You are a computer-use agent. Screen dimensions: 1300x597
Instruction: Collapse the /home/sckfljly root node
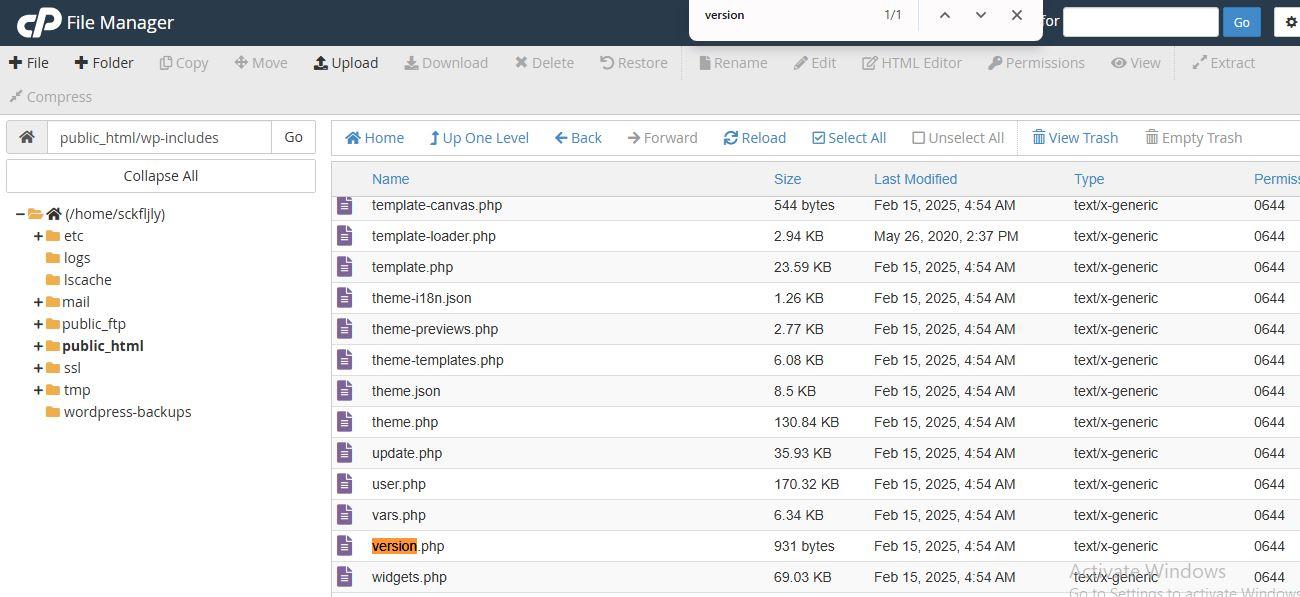(x=20, y=214)
